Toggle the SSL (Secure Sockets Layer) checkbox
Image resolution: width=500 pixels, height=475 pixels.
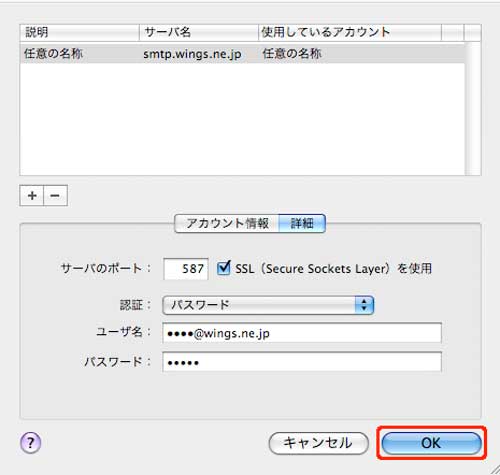223,268
